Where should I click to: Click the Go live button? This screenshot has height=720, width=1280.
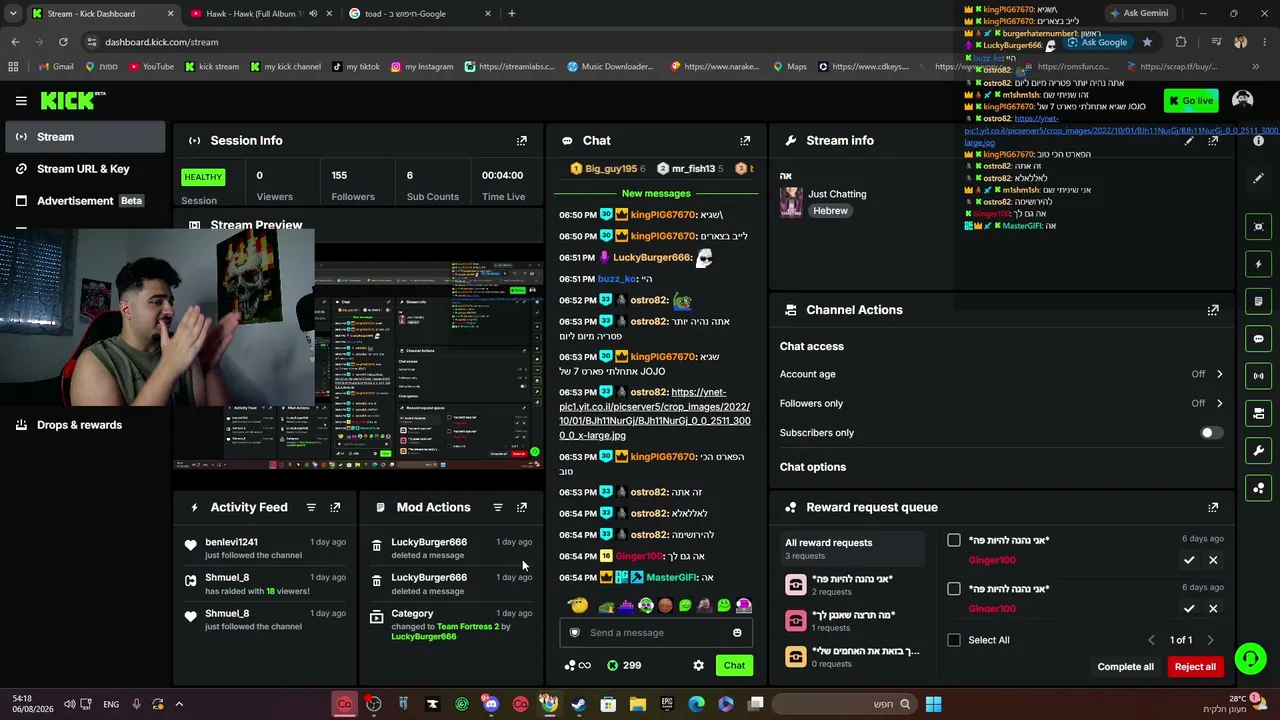coord(1190,100)
